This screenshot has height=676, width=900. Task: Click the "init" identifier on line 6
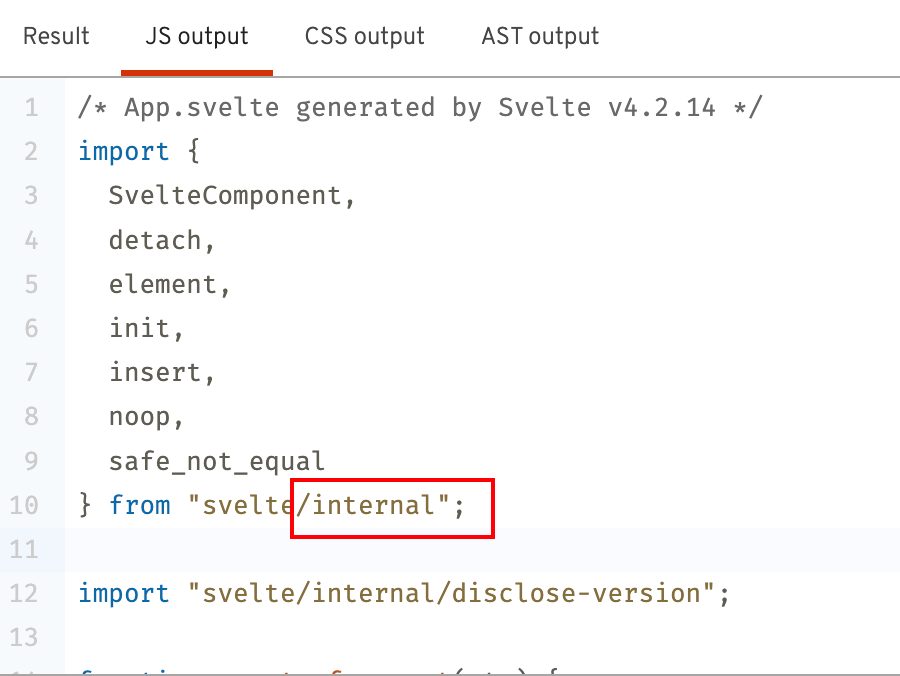[x=140, y=328]
